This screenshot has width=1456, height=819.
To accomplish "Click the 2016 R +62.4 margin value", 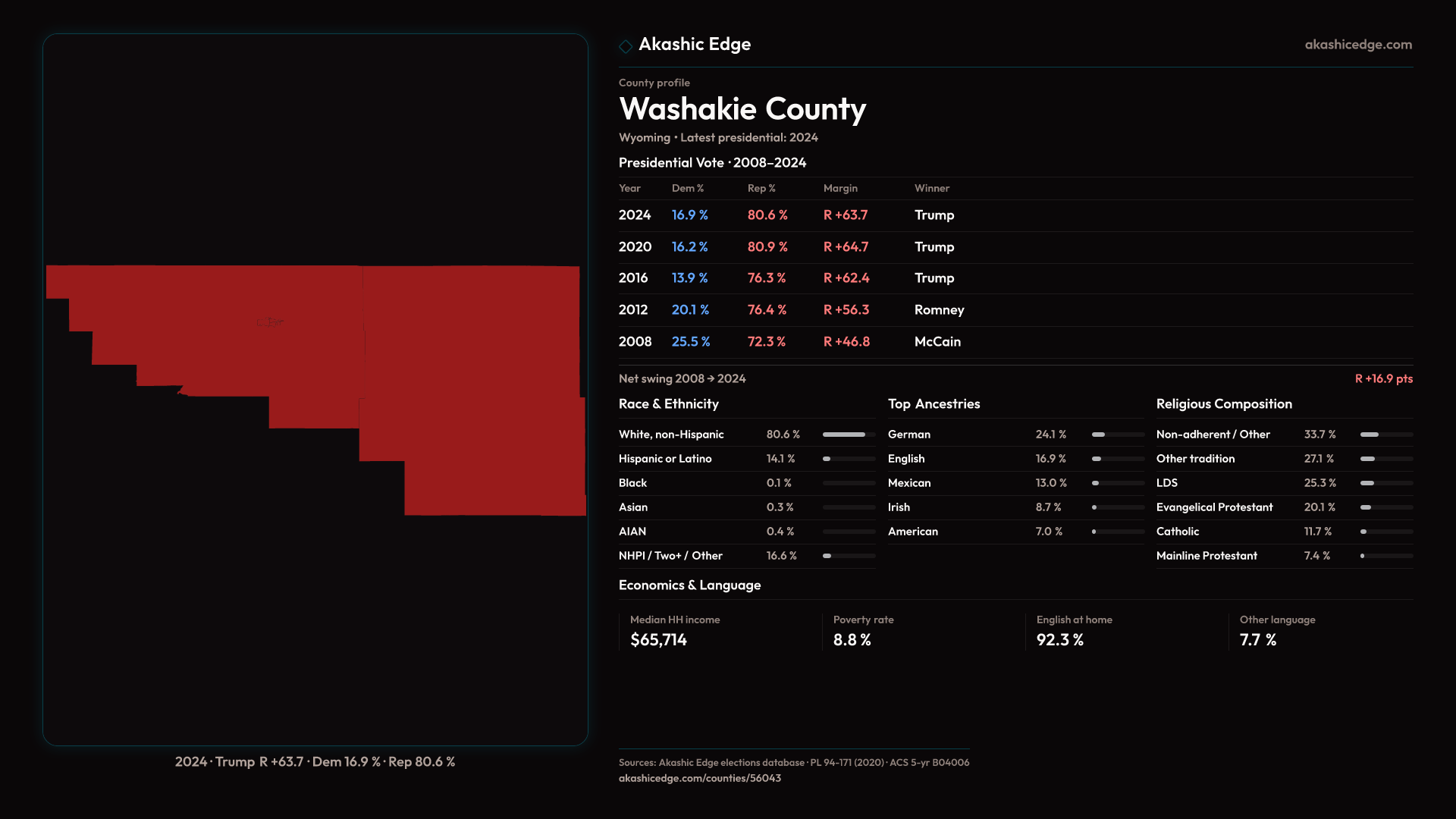I will 846,278.
